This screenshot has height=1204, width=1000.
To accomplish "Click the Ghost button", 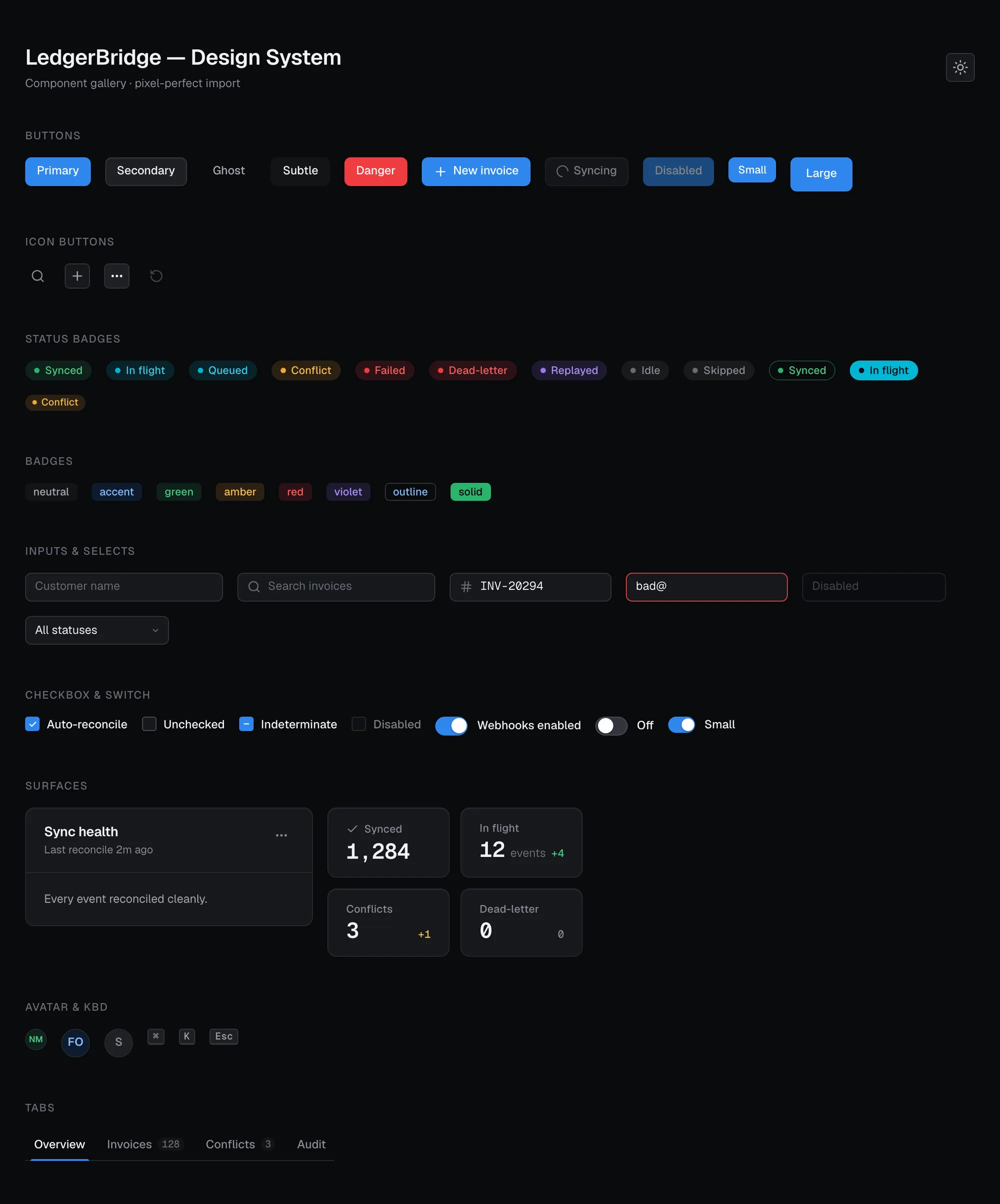I will click(x=229, y=171).
